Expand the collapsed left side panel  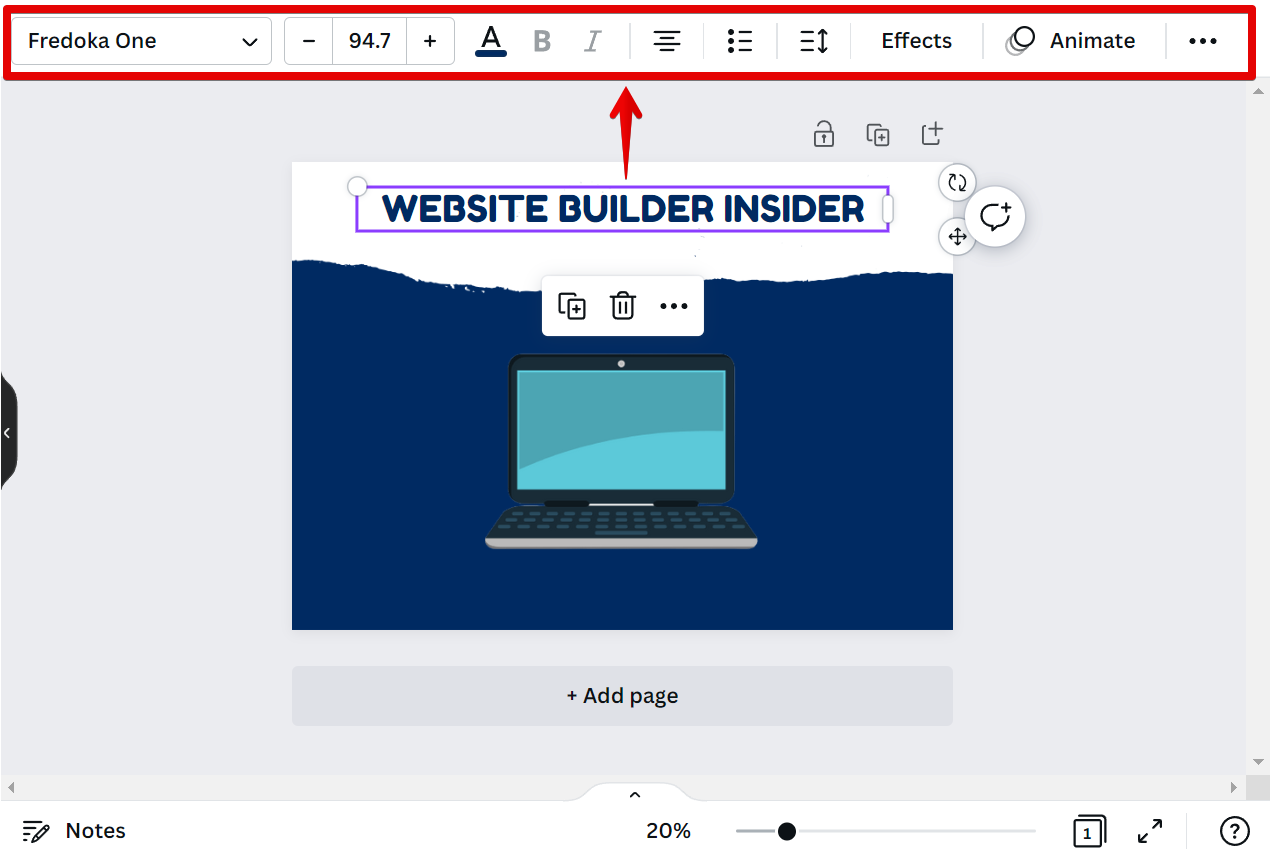(x=8, y=432)
